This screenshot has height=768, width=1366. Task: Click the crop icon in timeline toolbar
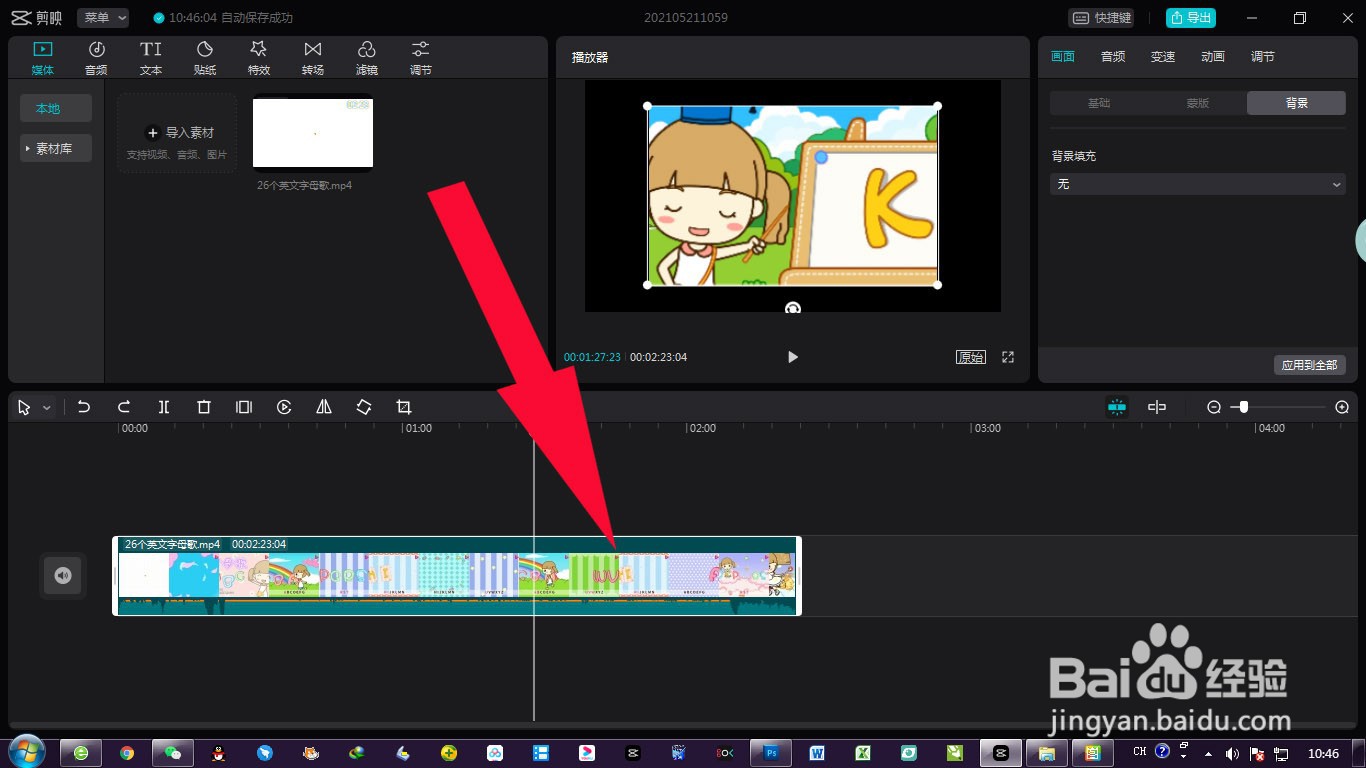404,407
